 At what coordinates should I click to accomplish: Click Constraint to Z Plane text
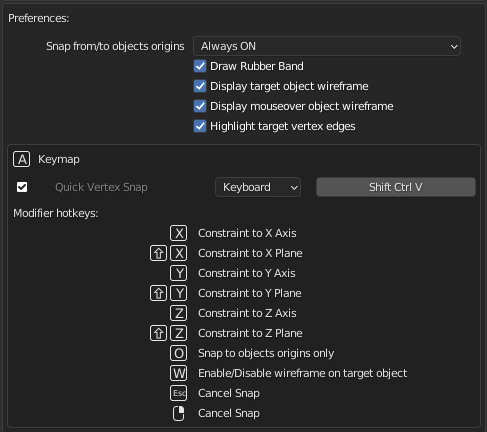pos(250,333)
